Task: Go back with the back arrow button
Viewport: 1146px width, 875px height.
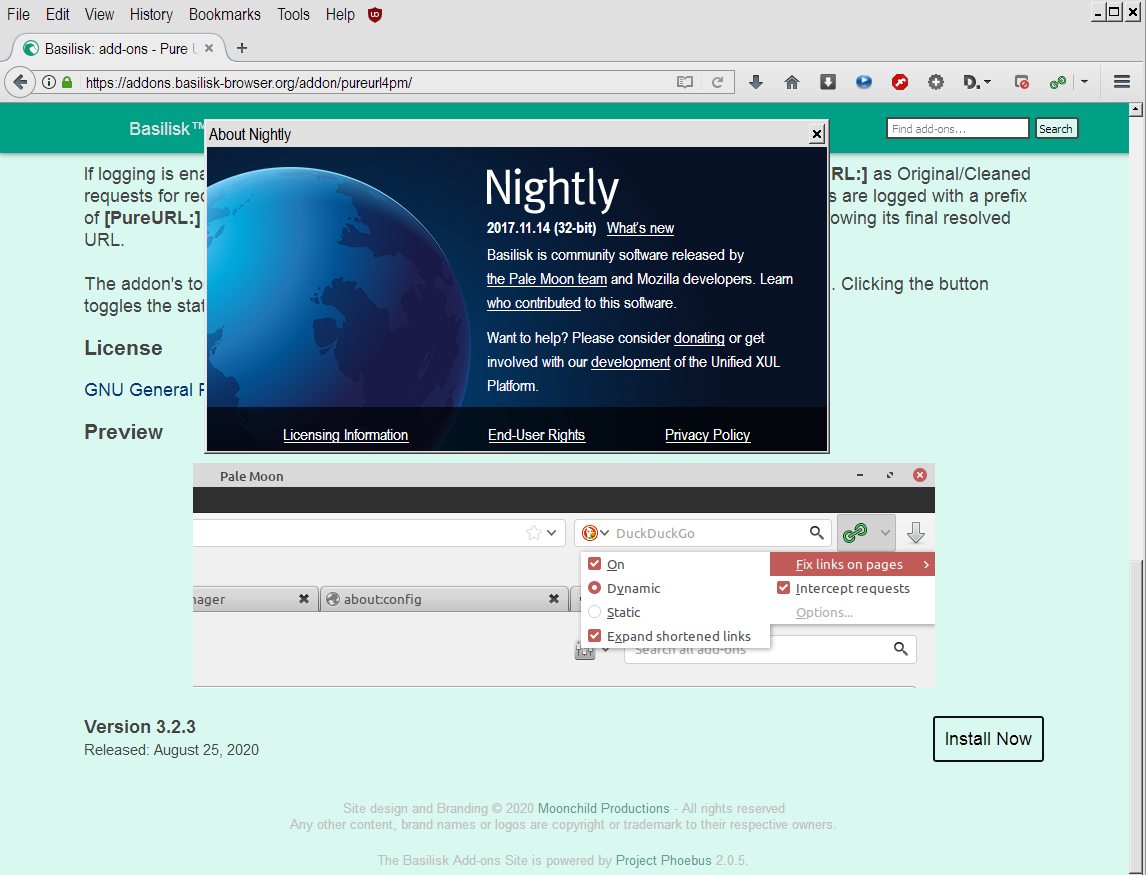Action: click(19, 82)
